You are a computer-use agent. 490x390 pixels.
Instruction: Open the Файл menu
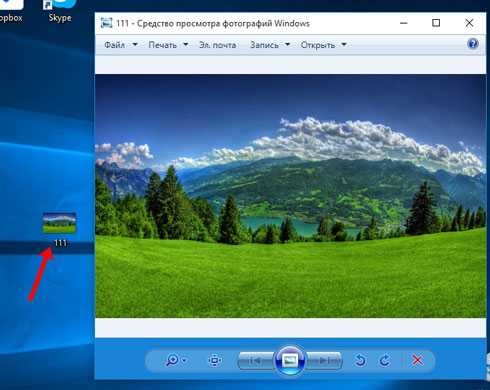(114, 45)
